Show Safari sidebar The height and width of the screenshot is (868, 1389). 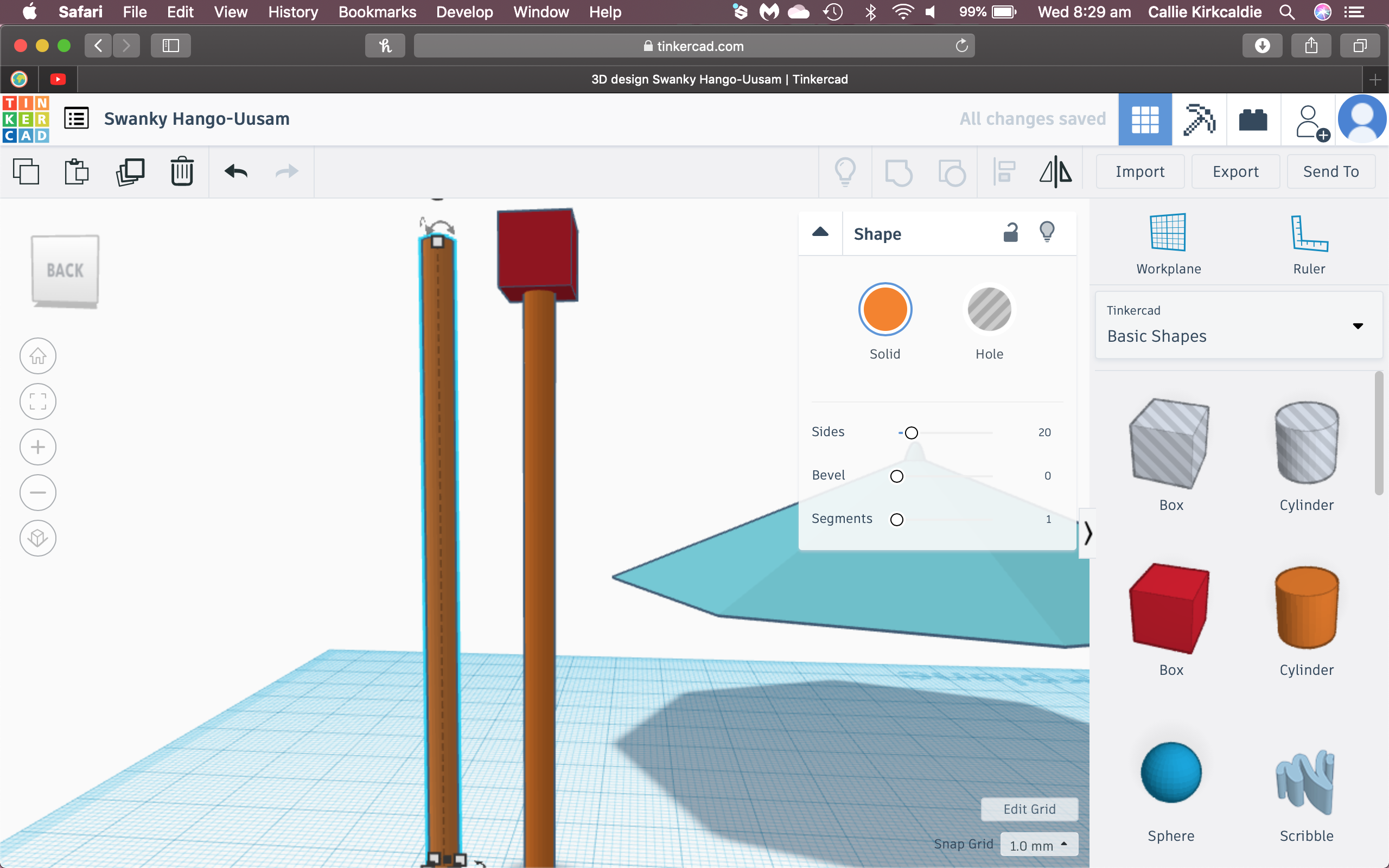point(170,46)
